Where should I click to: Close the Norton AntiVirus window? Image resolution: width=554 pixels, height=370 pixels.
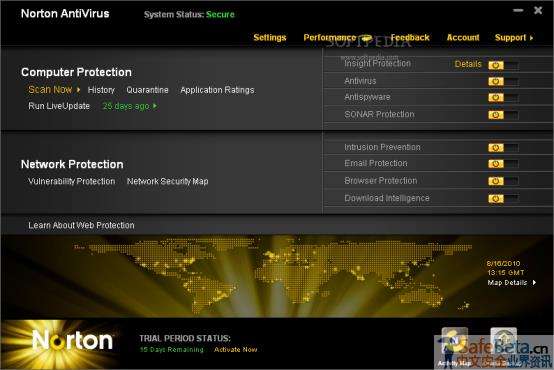pos(538,10)
